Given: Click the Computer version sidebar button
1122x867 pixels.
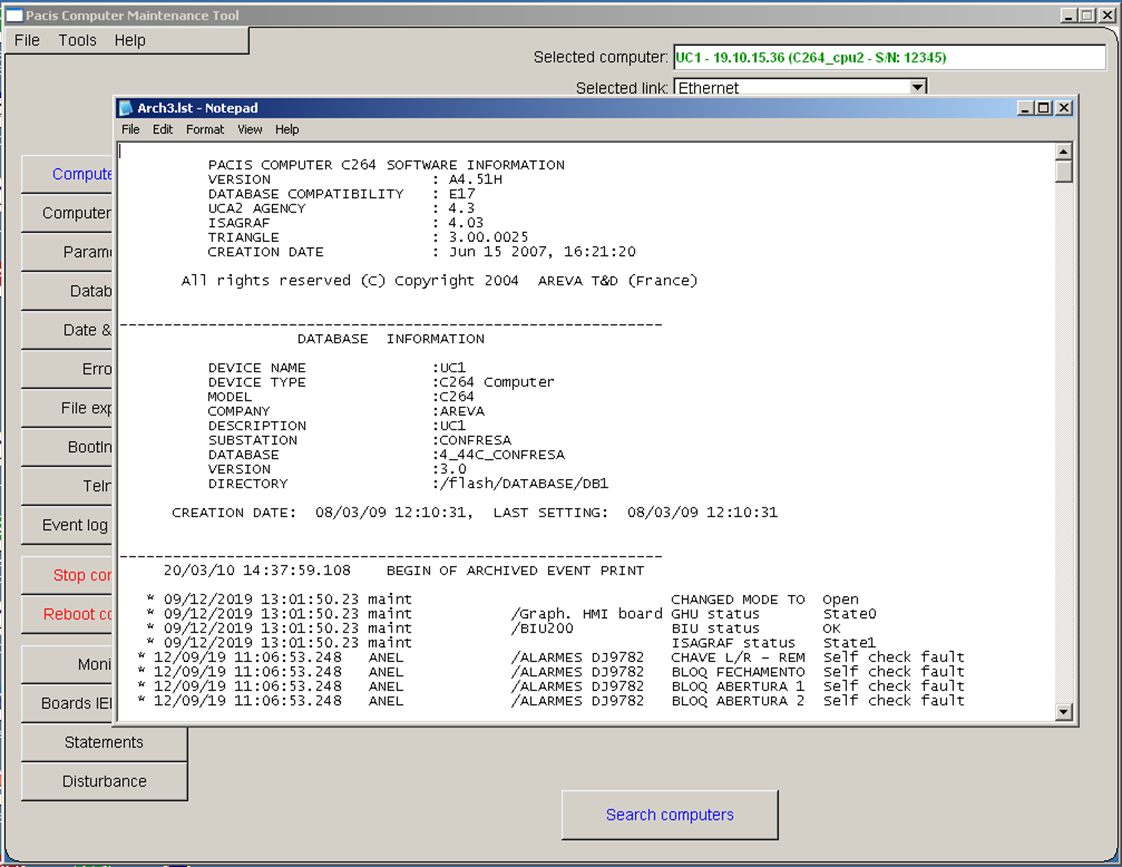Looking at the screenshot, I should click(x=67, y=213).
